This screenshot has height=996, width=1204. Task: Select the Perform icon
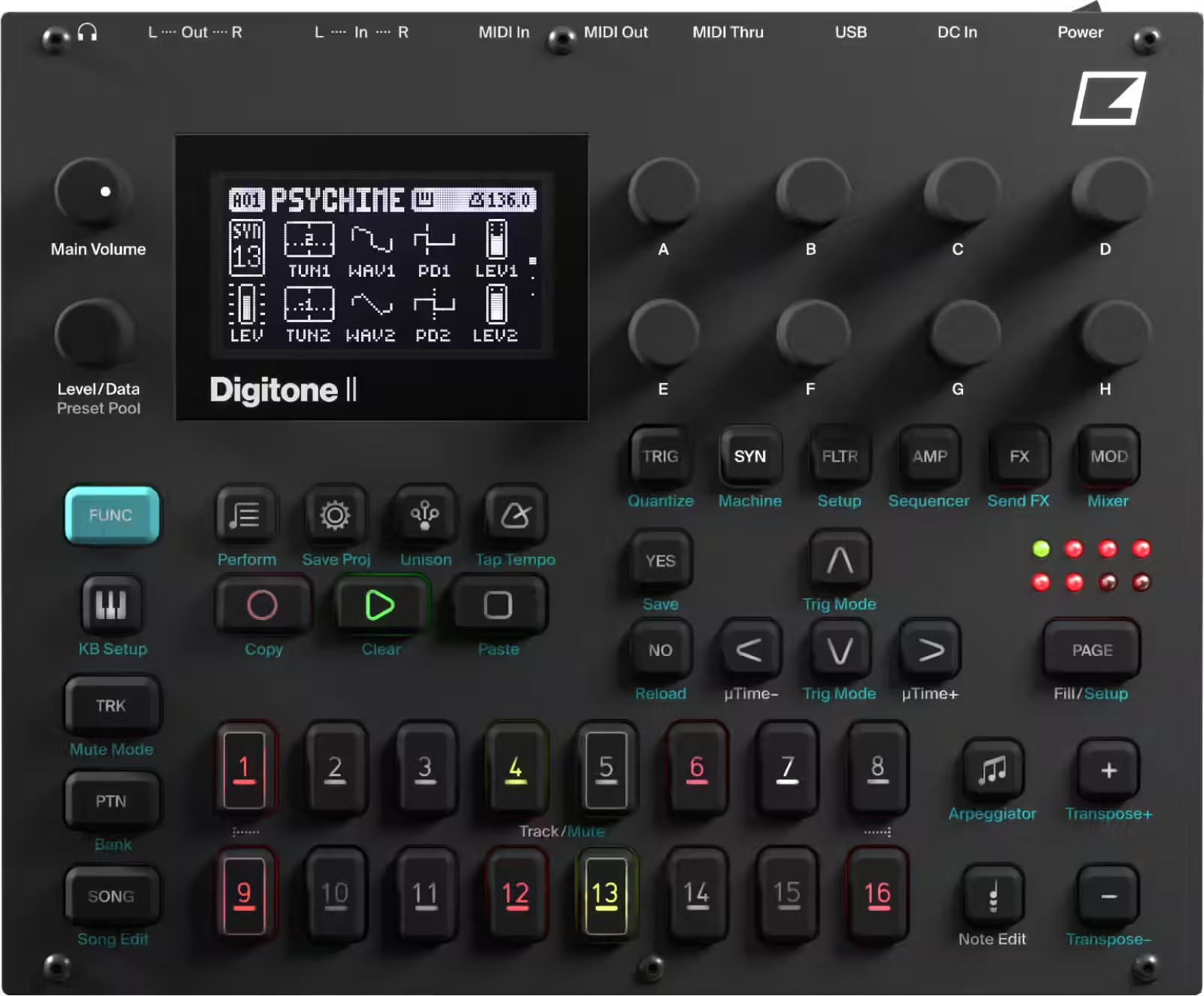coord(245,515)
